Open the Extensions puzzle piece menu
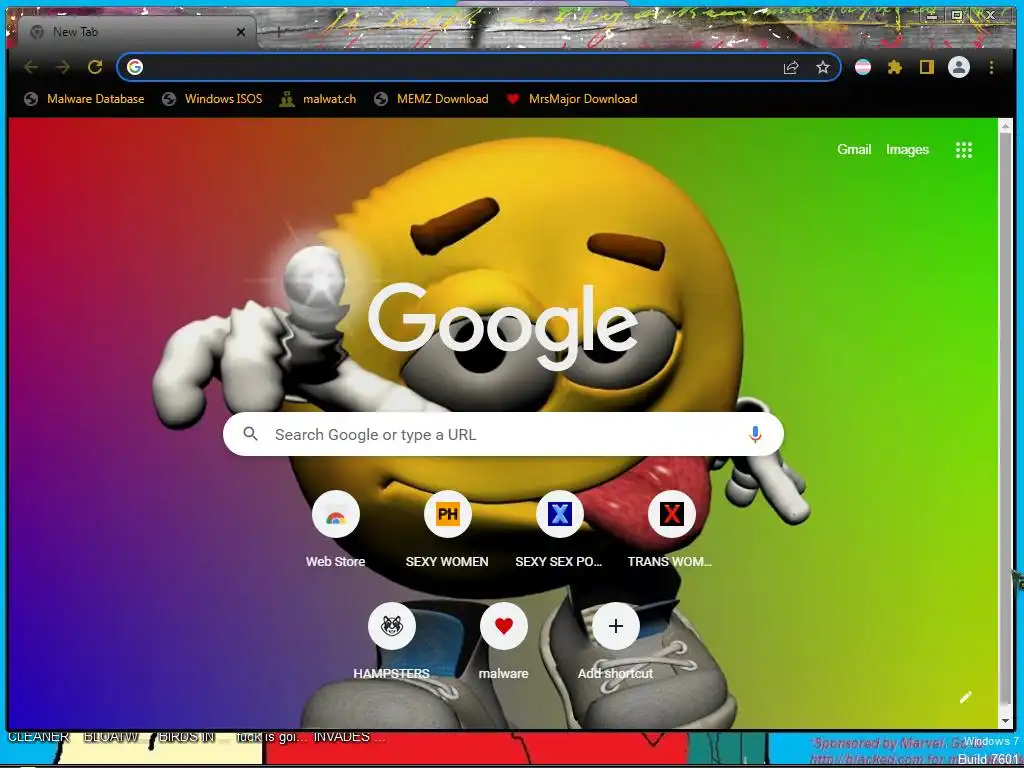This screenshot has width=1024, height=768. coord(895,67)
